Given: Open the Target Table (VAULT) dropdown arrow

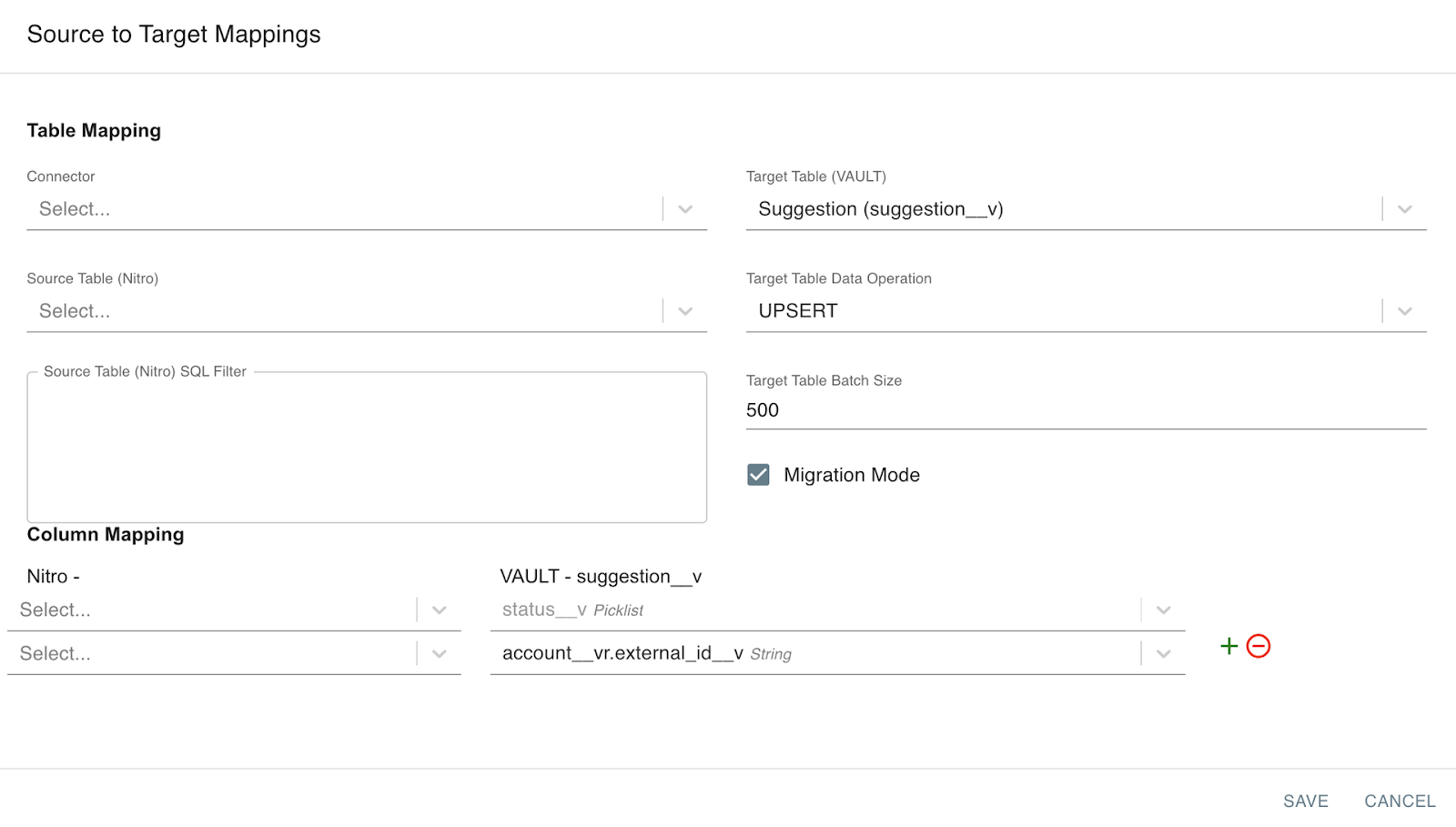Looking at the screenshot, I should (x=1404, y=209).
